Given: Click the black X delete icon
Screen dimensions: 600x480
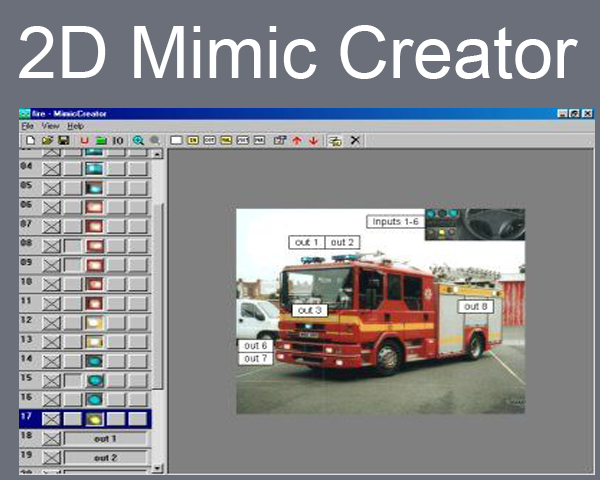Looking at the screenshot, I should pyautogui.click(x=355, y=141).
